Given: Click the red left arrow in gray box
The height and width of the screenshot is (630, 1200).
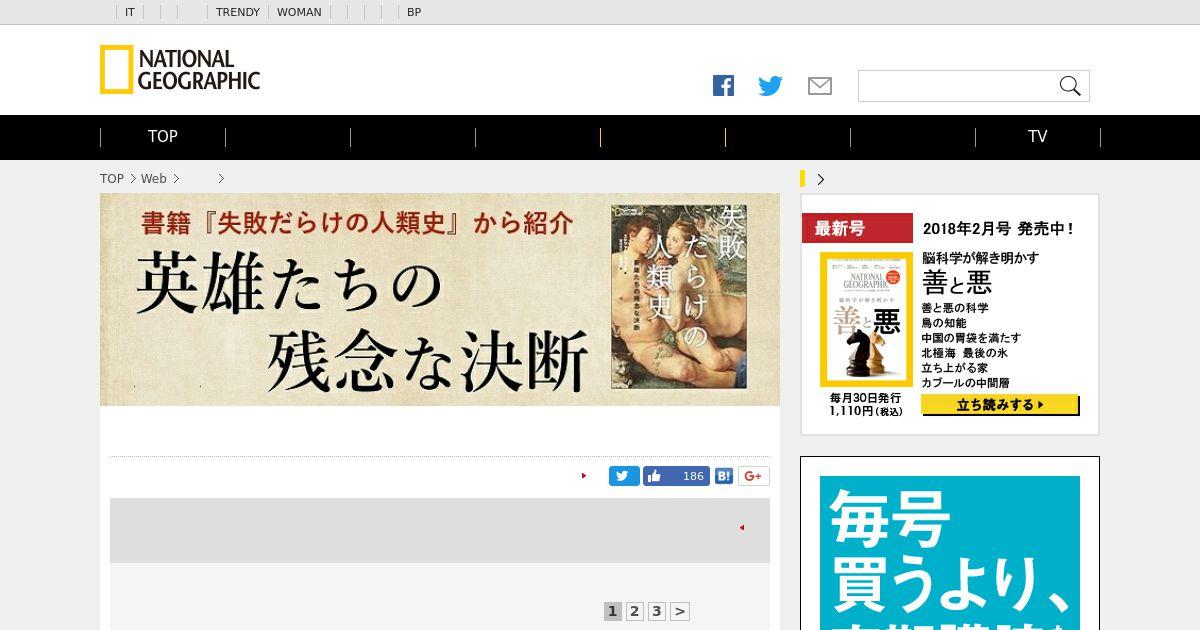Looking at the screenshot, I should tap(741, 527).
